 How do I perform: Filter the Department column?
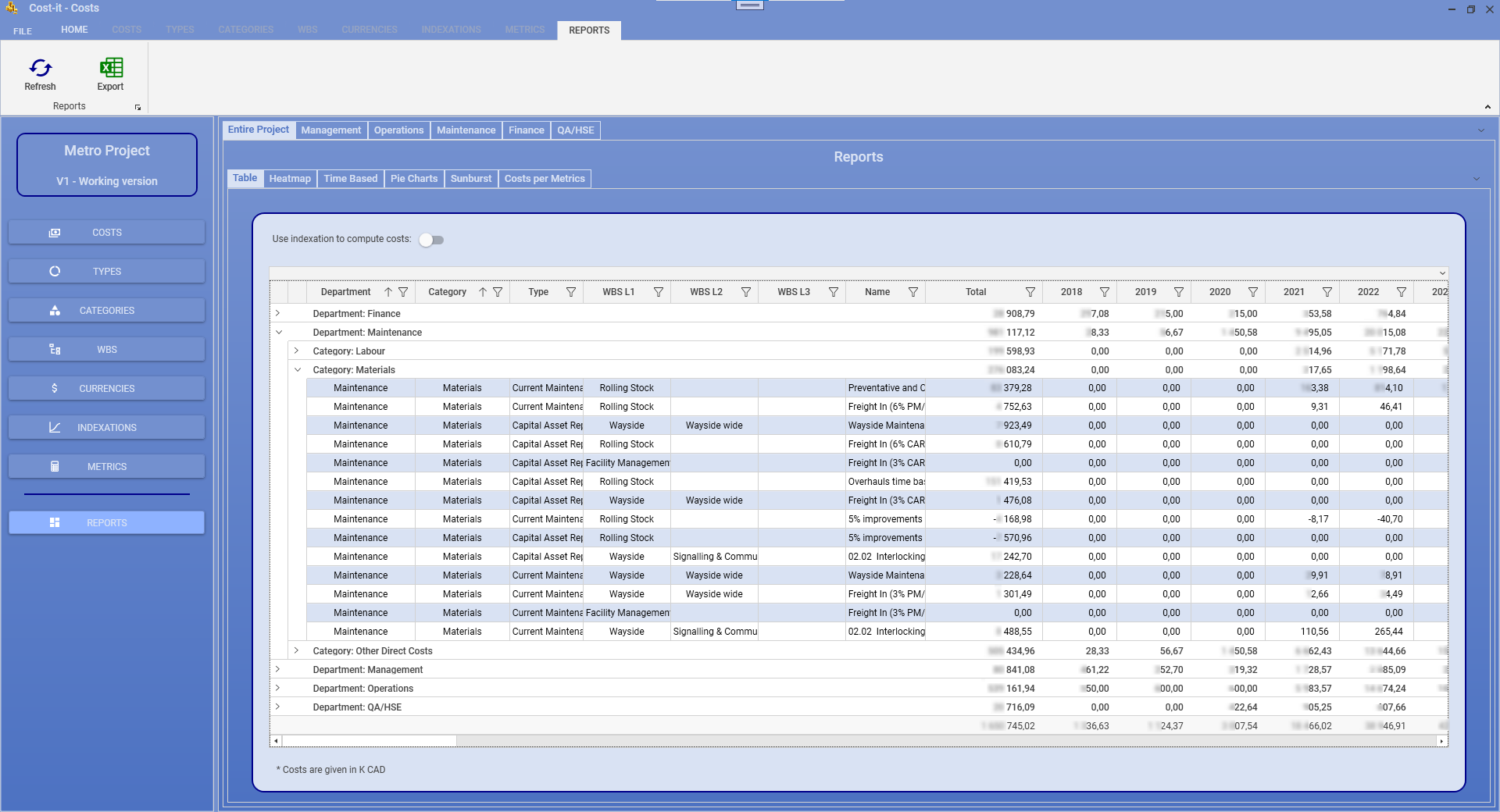pos(403,292)
